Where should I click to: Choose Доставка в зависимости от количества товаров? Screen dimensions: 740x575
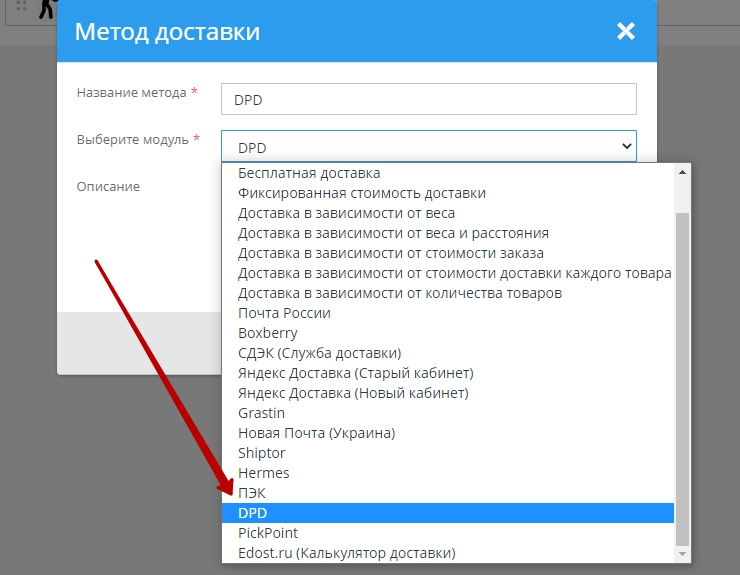click(x=400, y=293)
